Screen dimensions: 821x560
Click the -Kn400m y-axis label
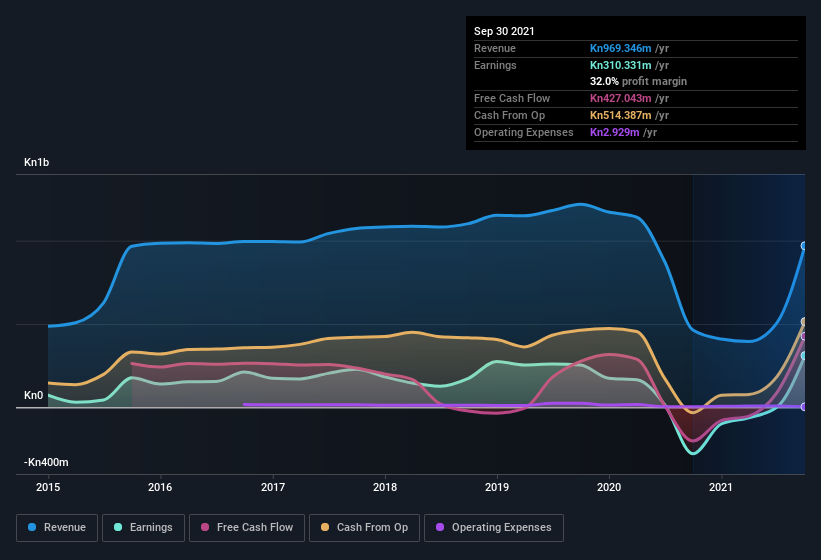[46, 462]
